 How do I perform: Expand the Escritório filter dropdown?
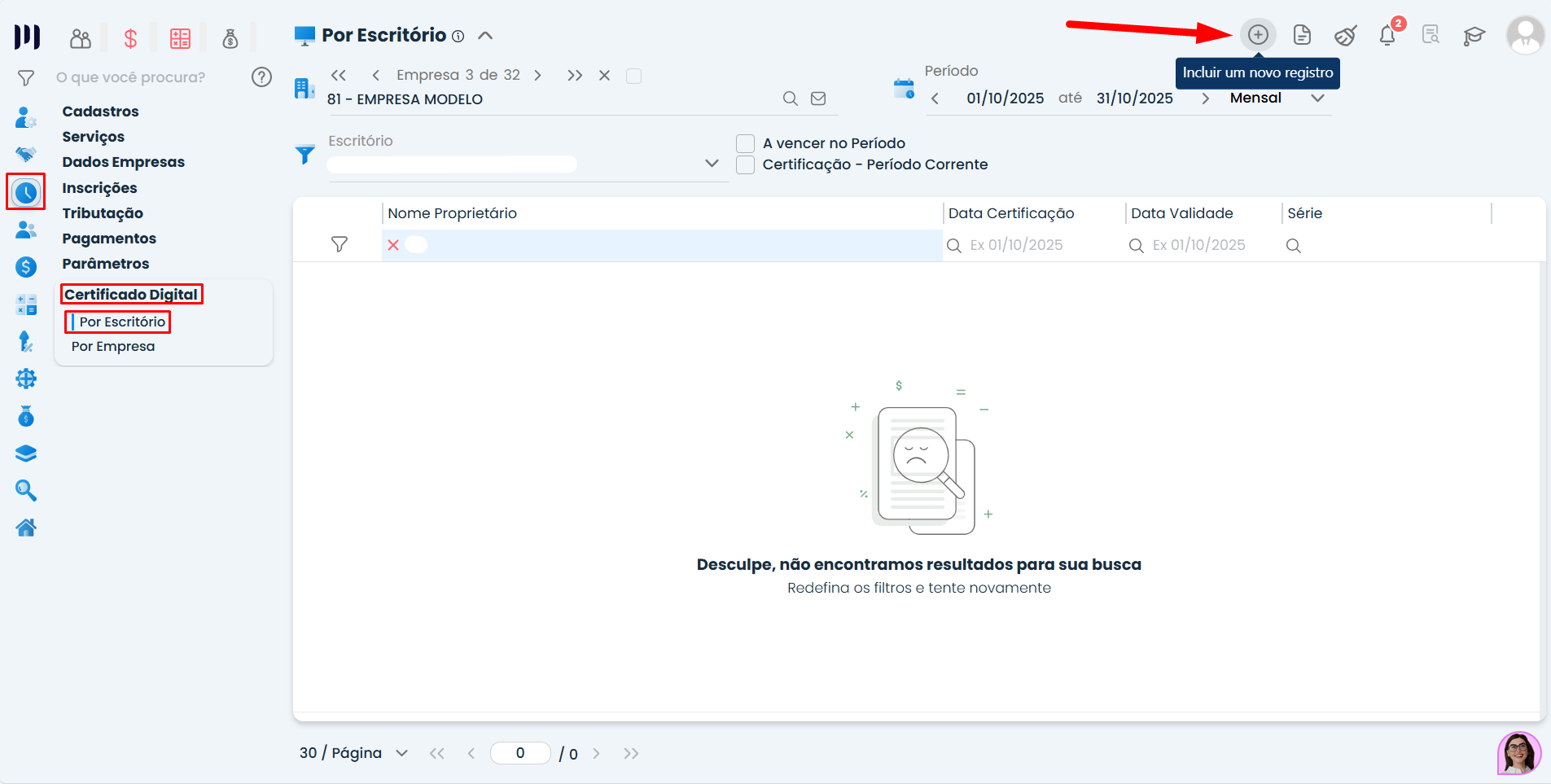point(712,163)
